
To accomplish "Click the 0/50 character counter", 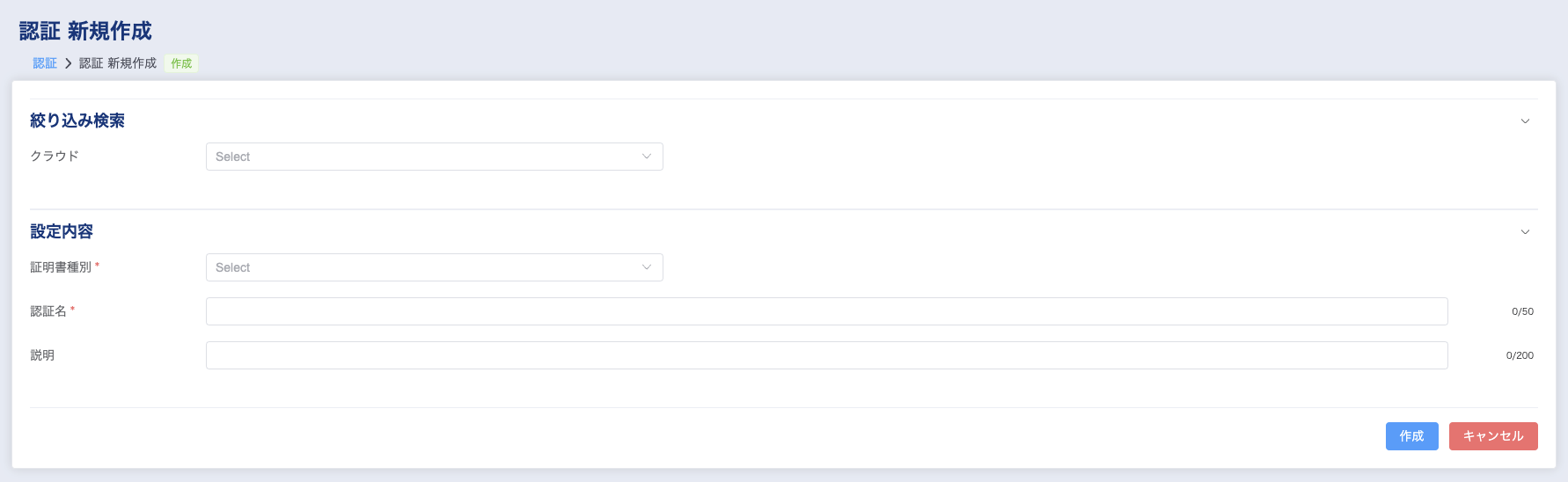I will tap(1522, 311).
